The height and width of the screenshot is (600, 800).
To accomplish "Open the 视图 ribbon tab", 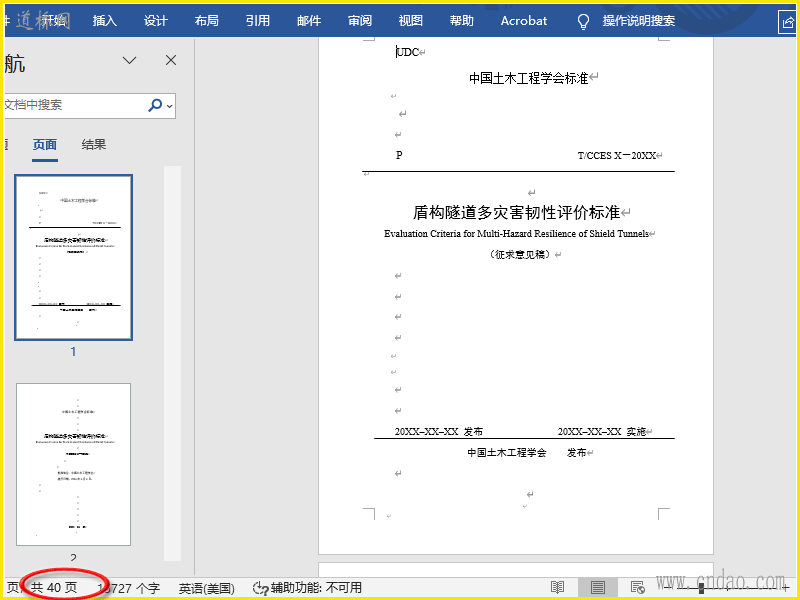I will click(411, 21).
